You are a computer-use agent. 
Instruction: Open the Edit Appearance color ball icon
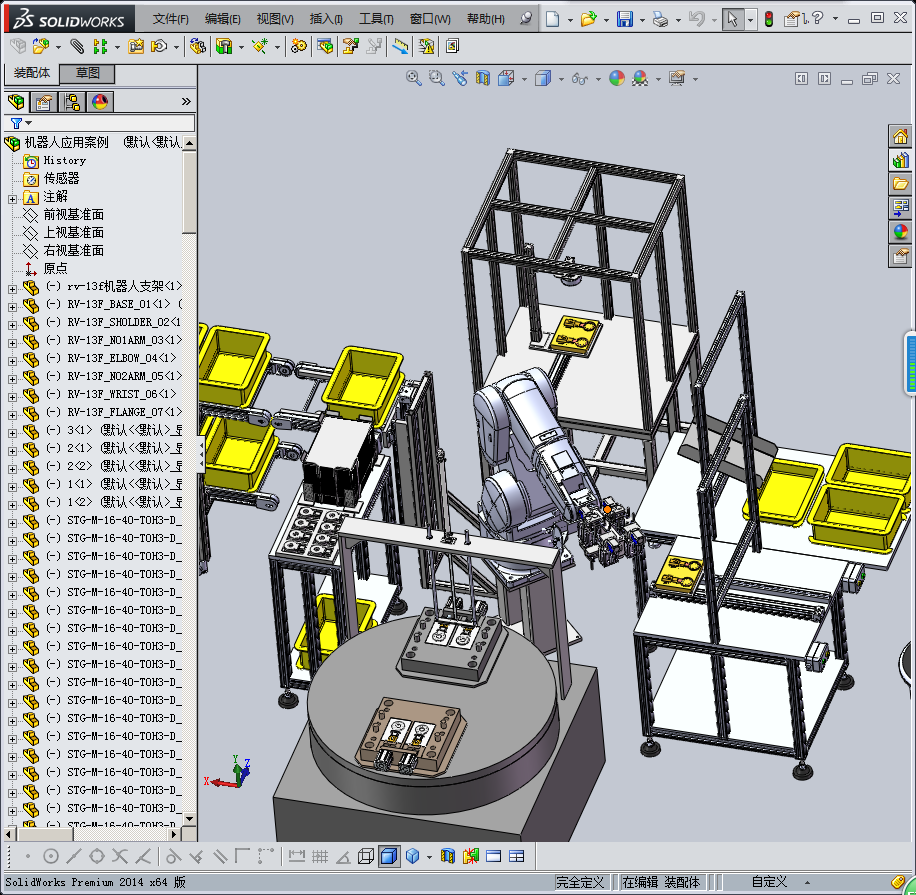[x=617, y=78]
